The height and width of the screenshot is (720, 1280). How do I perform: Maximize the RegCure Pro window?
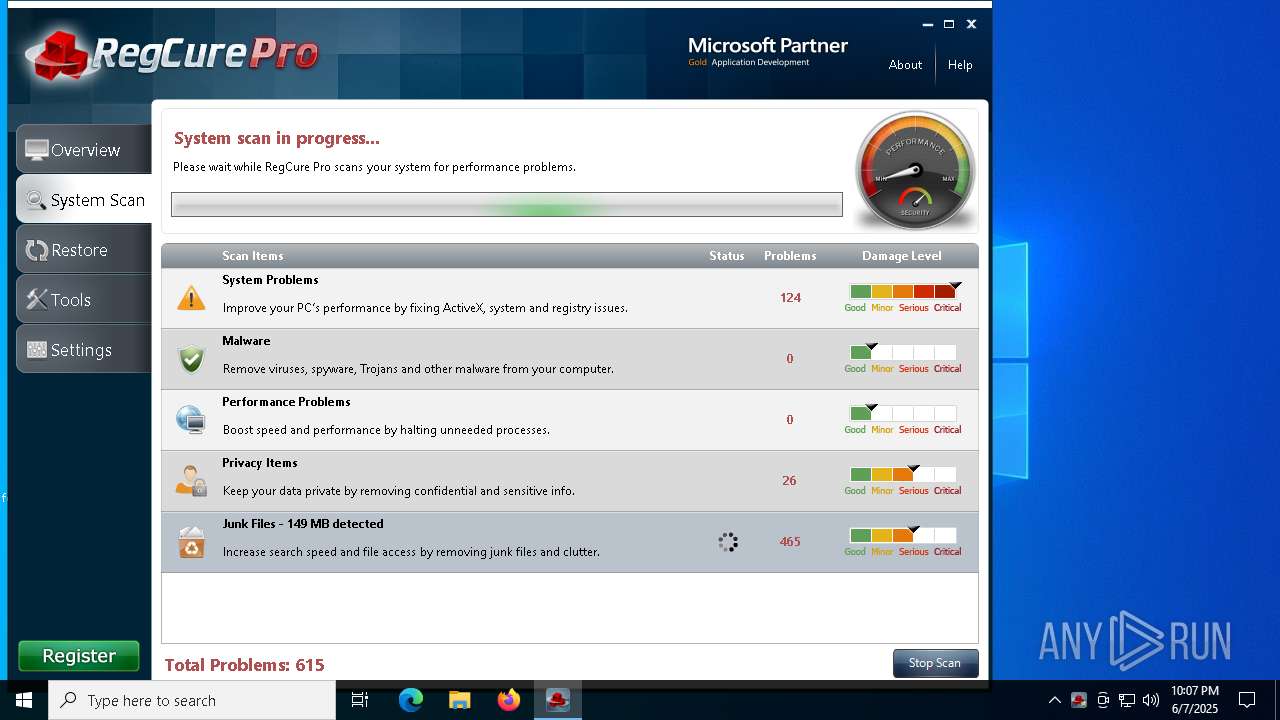pyautogui.click(x=949, y=24)
